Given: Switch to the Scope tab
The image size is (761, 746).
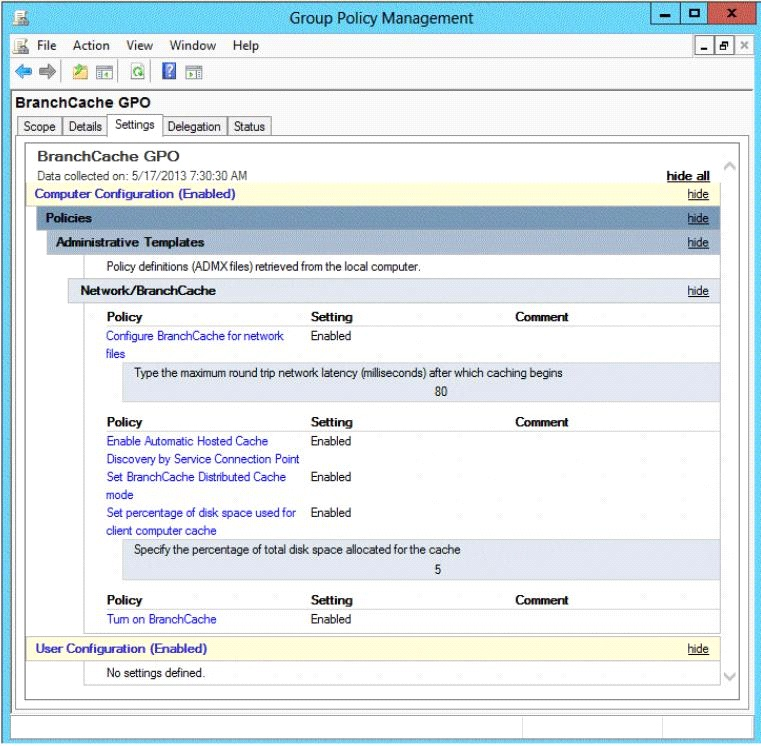Looking at the screenshot, I should pos(39,127).
